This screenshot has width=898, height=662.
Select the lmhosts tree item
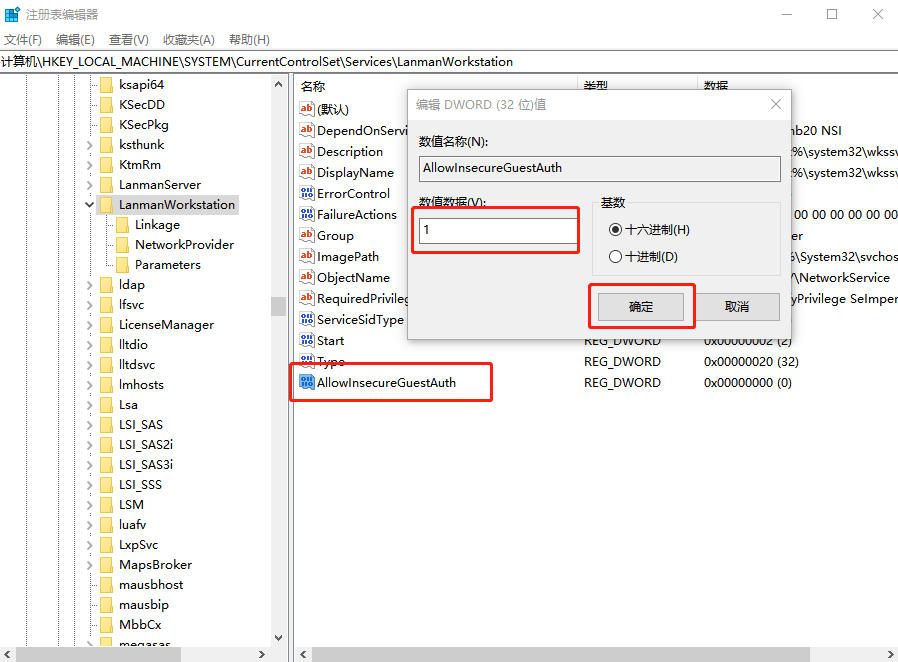(x=141, y=385)
